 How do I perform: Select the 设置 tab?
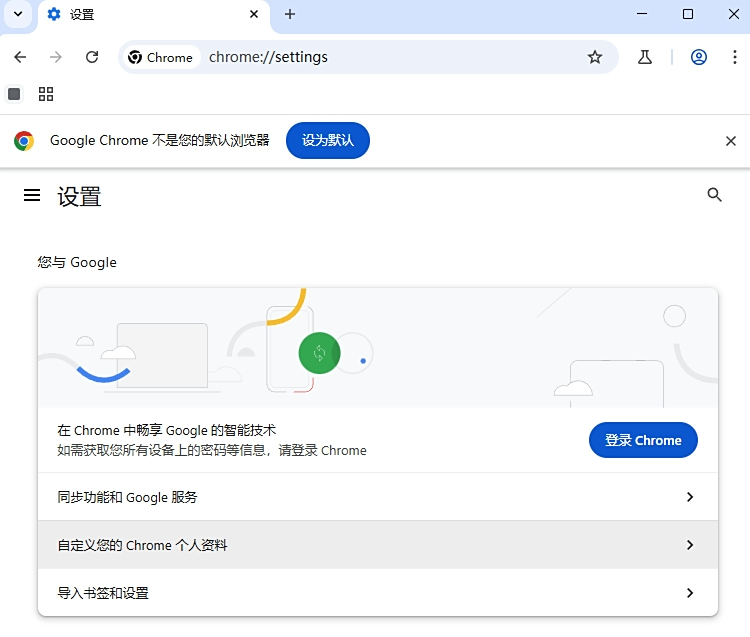click(154, 15)
